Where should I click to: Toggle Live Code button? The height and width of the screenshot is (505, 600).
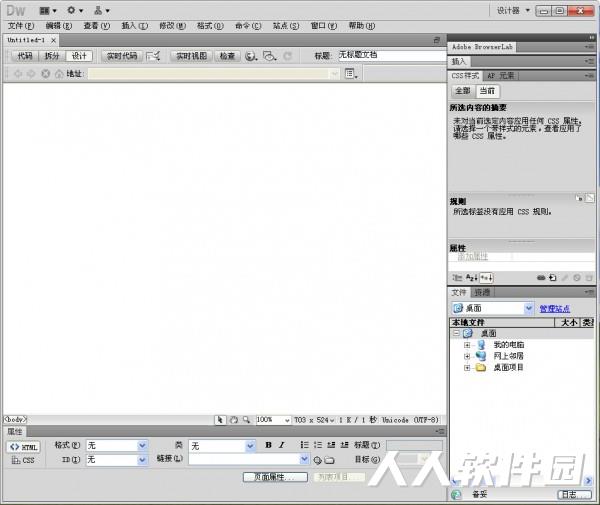point(122,56)
